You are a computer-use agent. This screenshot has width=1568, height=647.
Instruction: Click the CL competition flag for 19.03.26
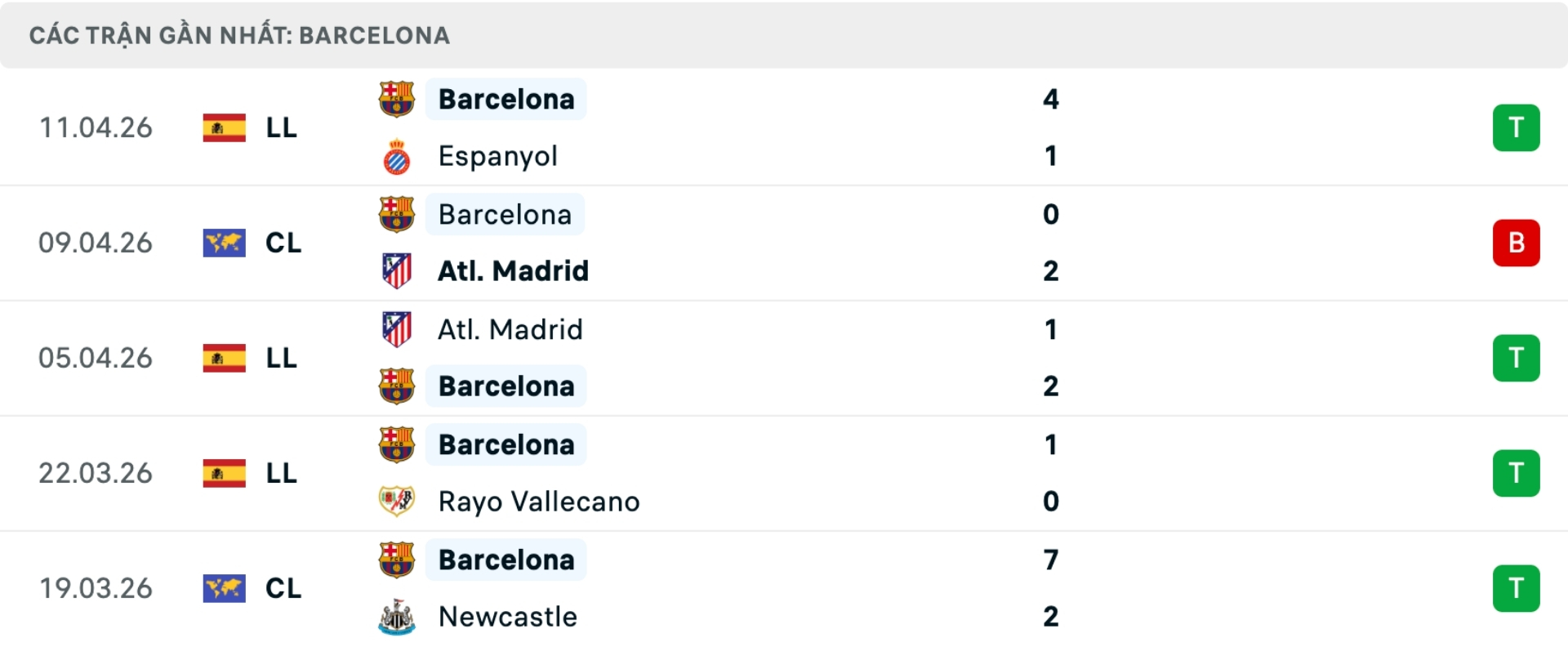(224, 588)
